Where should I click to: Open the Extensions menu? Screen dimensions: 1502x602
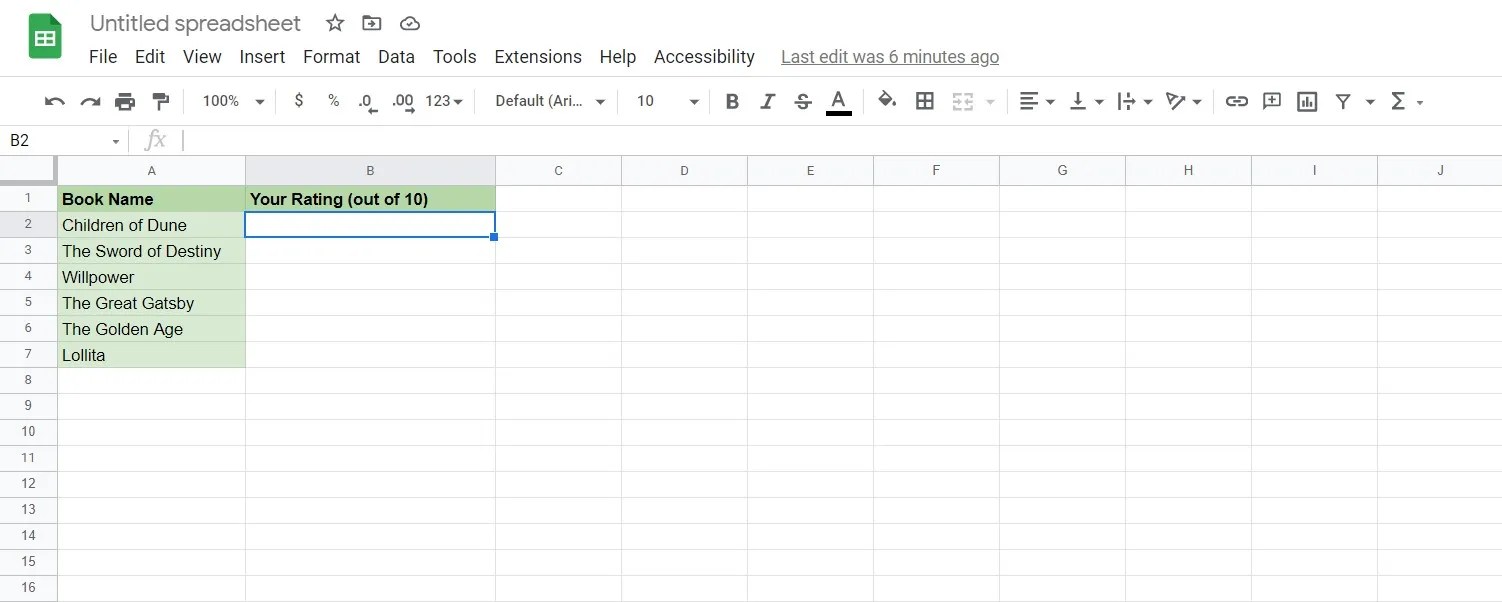click(537, 57)
